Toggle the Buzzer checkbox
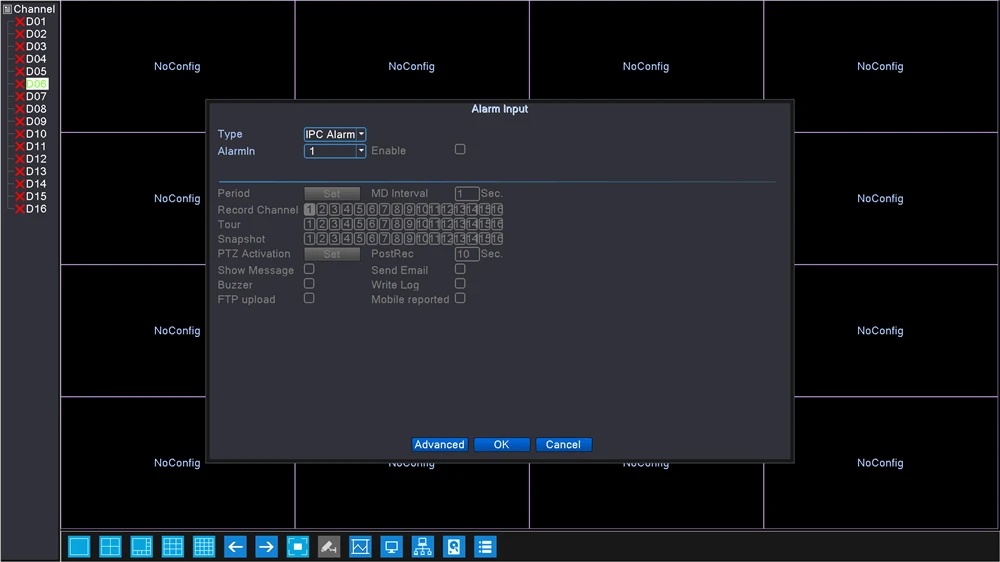 [x=309, y=284]
